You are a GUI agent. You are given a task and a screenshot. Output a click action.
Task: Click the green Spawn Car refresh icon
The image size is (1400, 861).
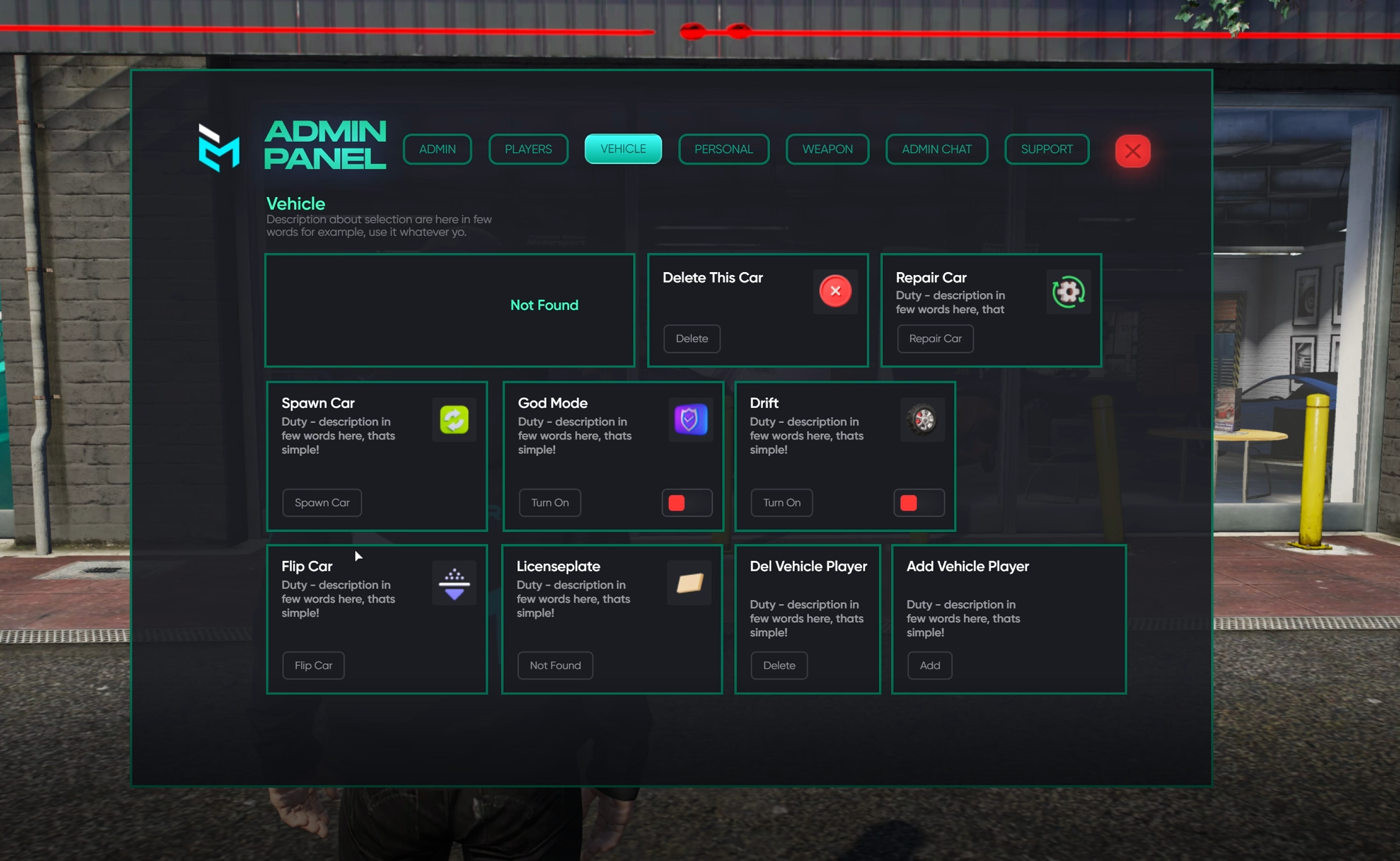point(454,420)
